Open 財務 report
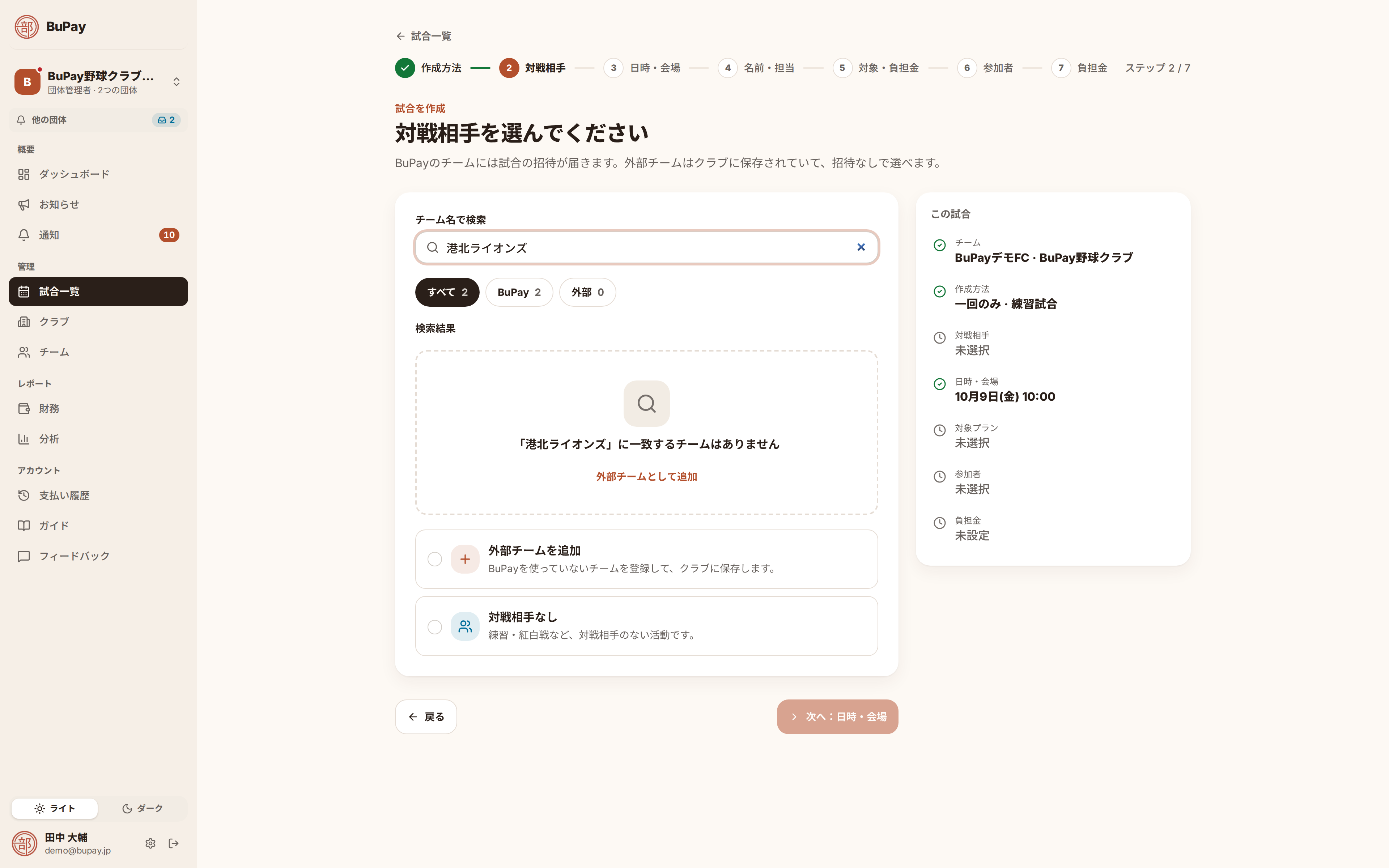1389x868 pixels. click(98, 409)
